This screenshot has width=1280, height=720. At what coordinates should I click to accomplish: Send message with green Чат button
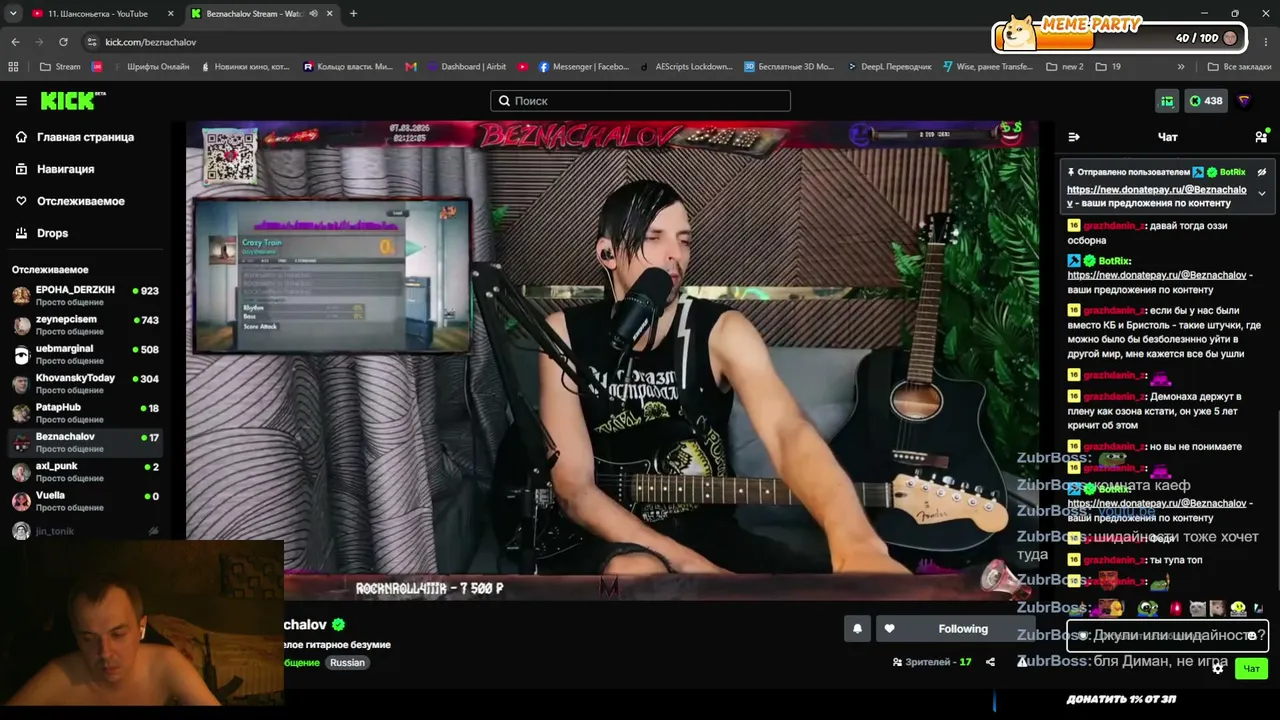click(1251, 668)
